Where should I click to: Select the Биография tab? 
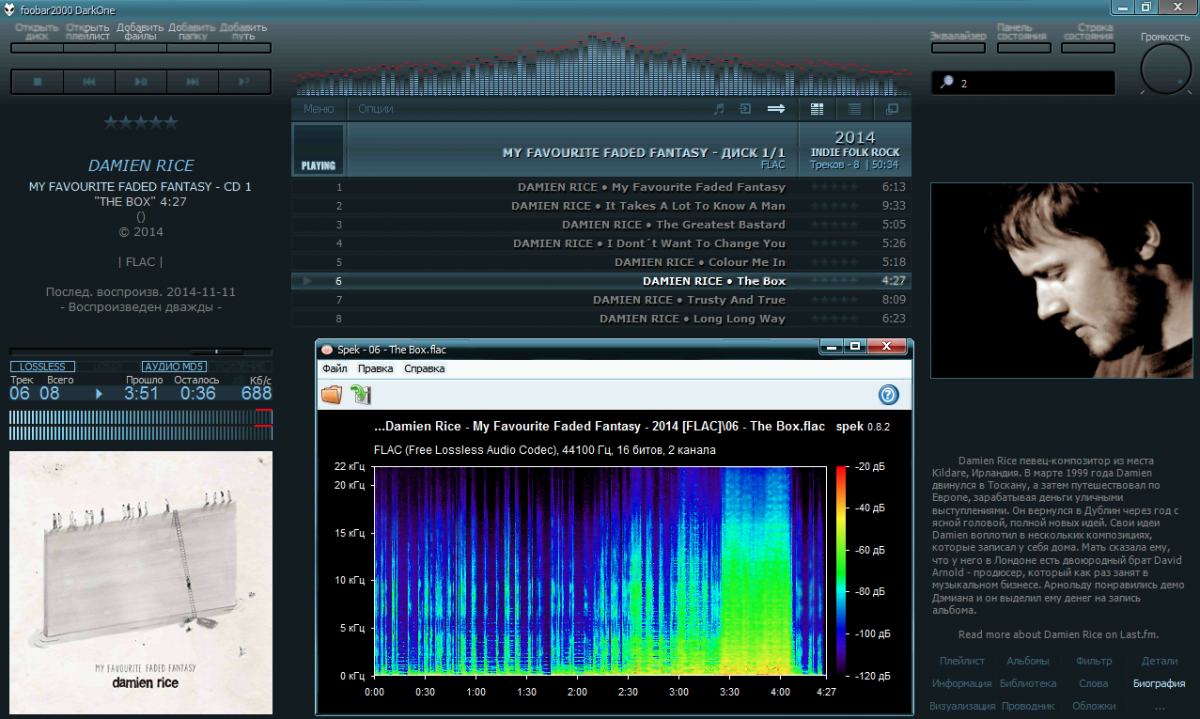pyautogui.click(x=1160, y=684)
